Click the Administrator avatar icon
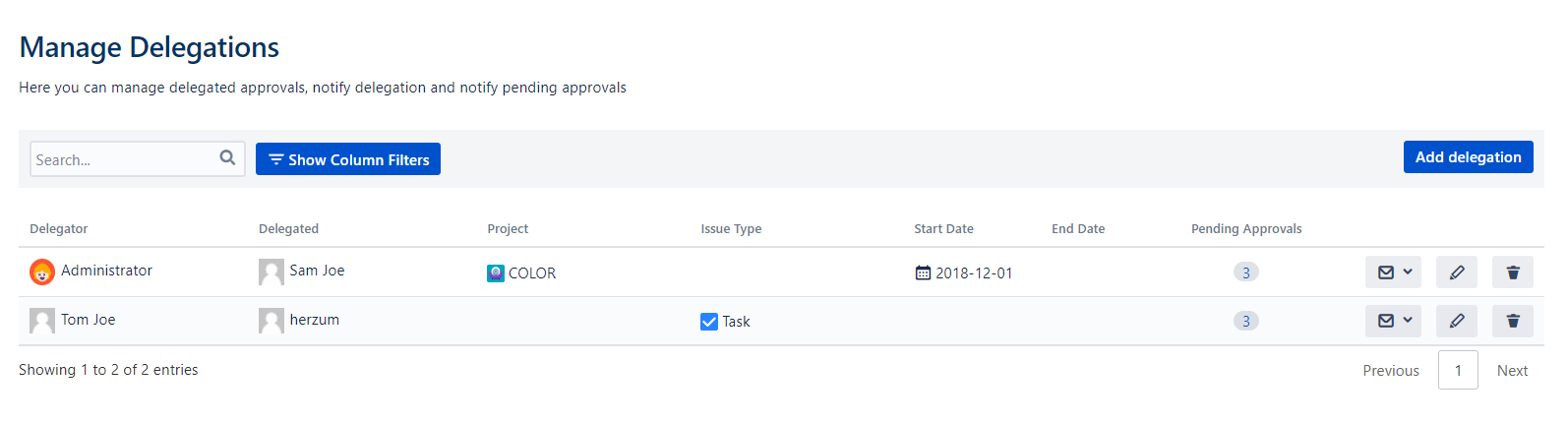 [42, 272]
